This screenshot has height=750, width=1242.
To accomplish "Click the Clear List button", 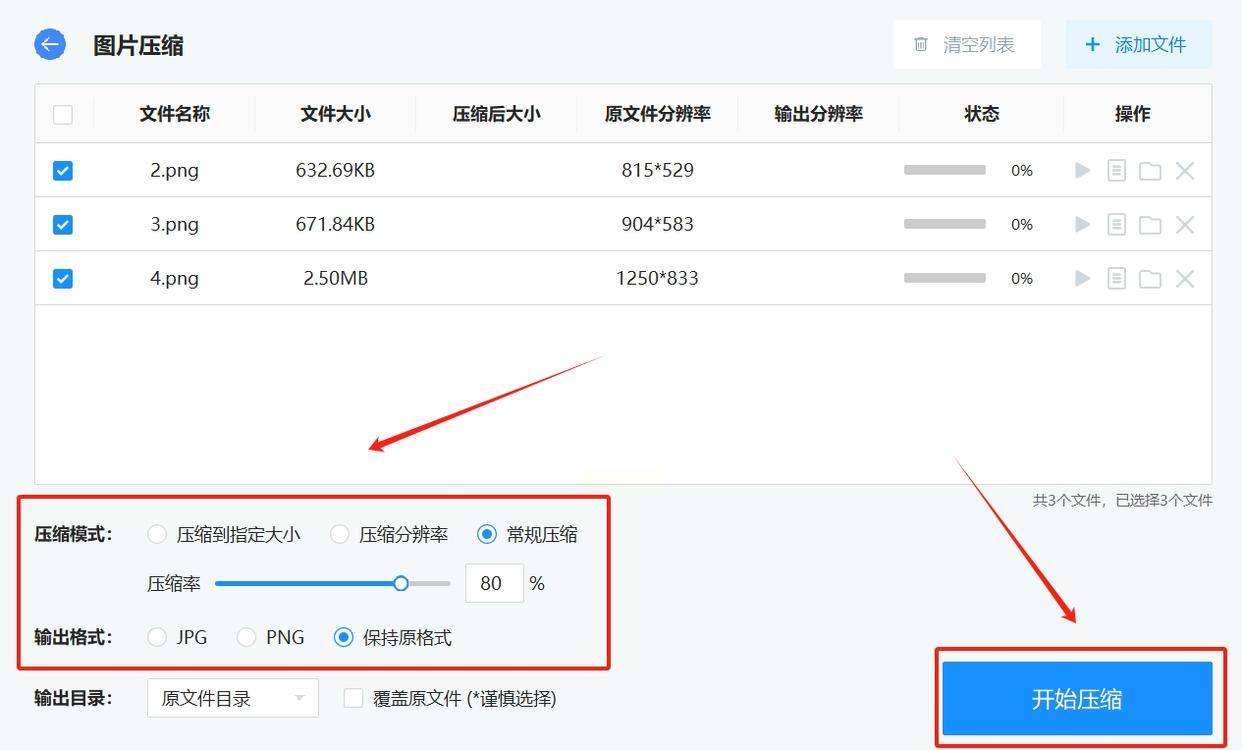I will [x=966, y=45].
